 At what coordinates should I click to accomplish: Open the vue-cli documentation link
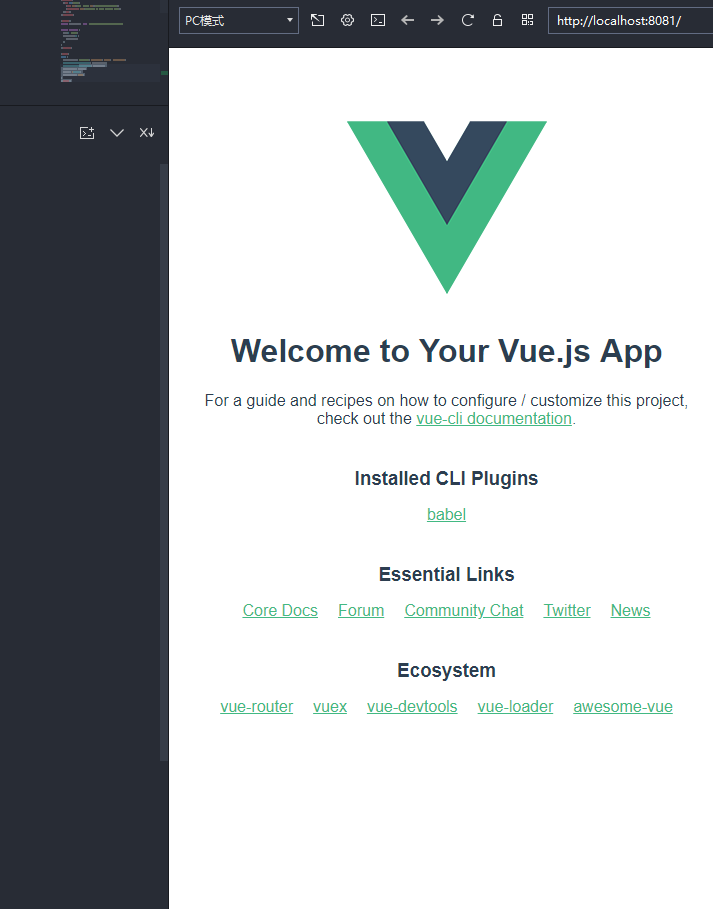click(494, 419)
